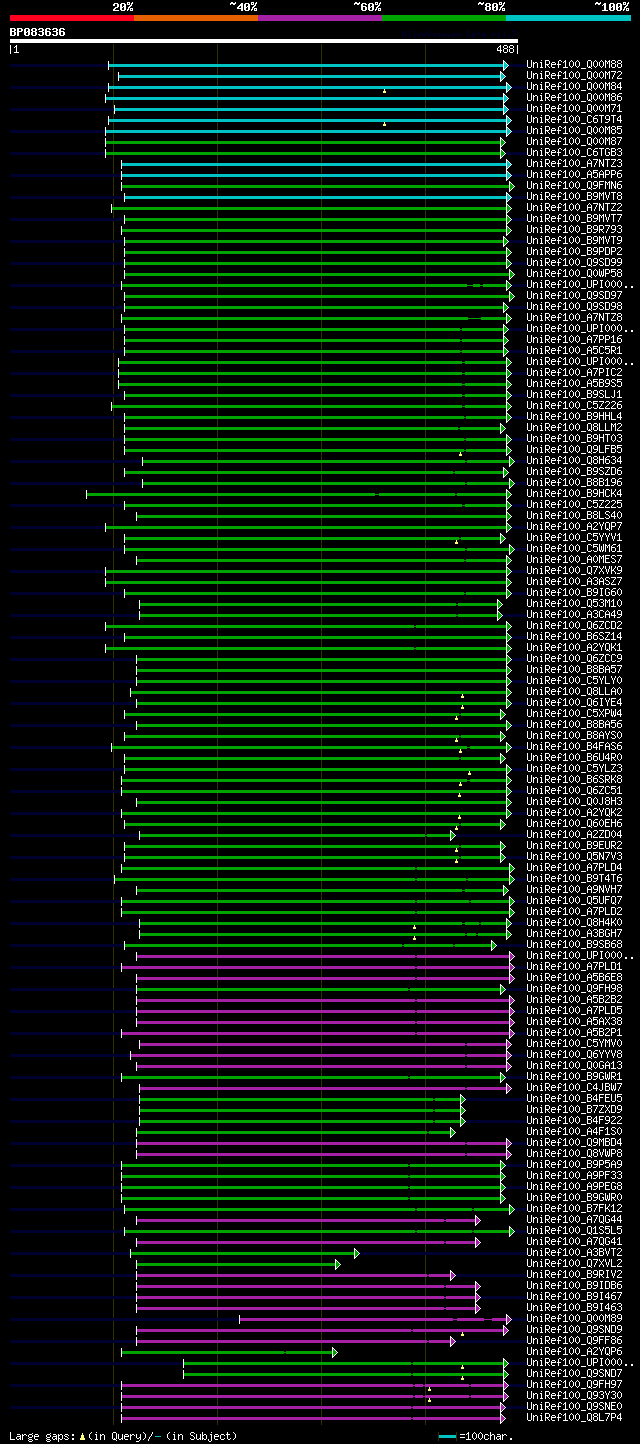
Task: Open hit UniRef100_Q00M86
Action: coord(574,97)
